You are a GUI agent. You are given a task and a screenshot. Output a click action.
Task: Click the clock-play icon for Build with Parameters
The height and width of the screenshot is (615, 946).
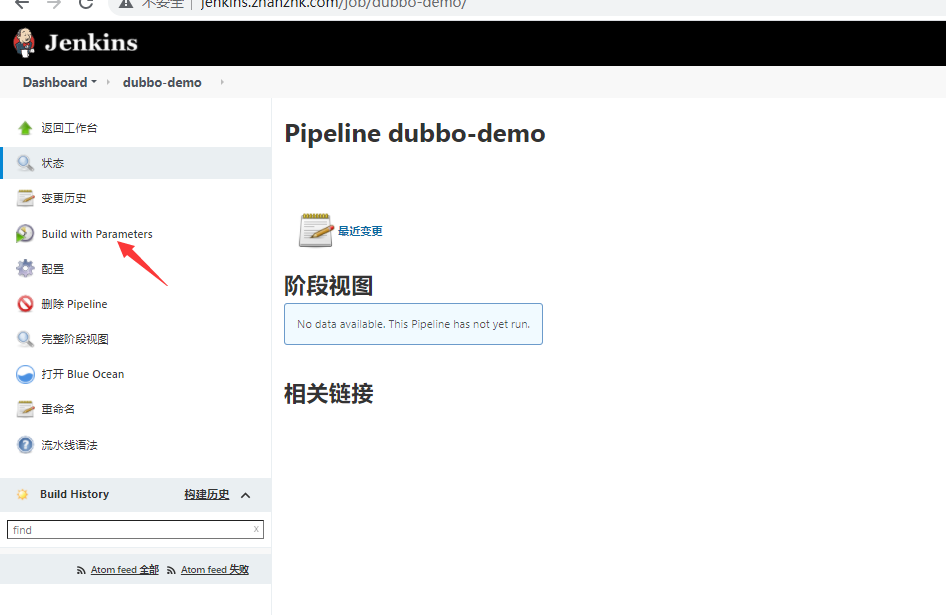point(25,234)
